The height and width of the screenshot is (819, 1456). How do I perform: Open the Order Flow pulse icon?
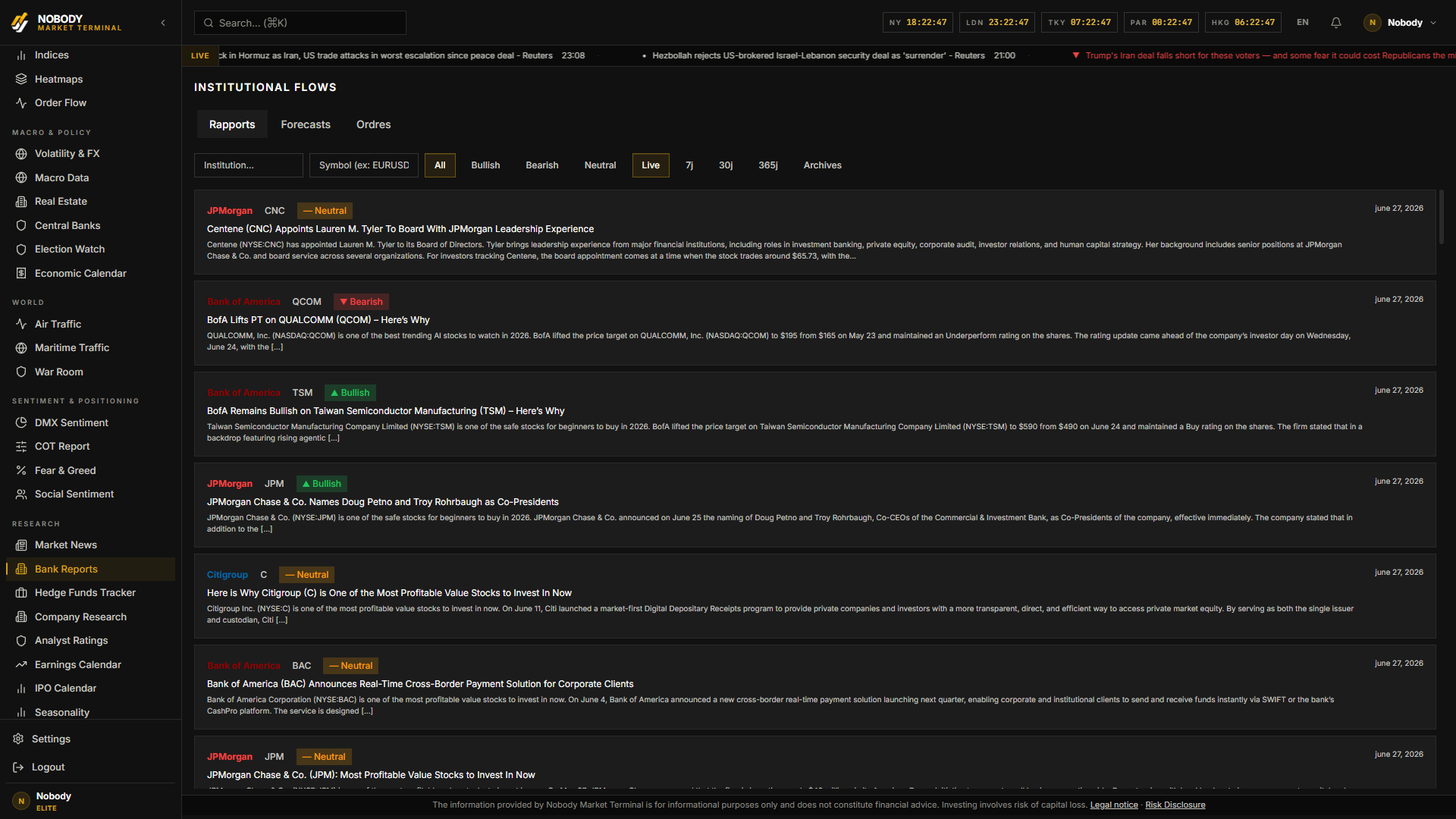tap(21, 103)
